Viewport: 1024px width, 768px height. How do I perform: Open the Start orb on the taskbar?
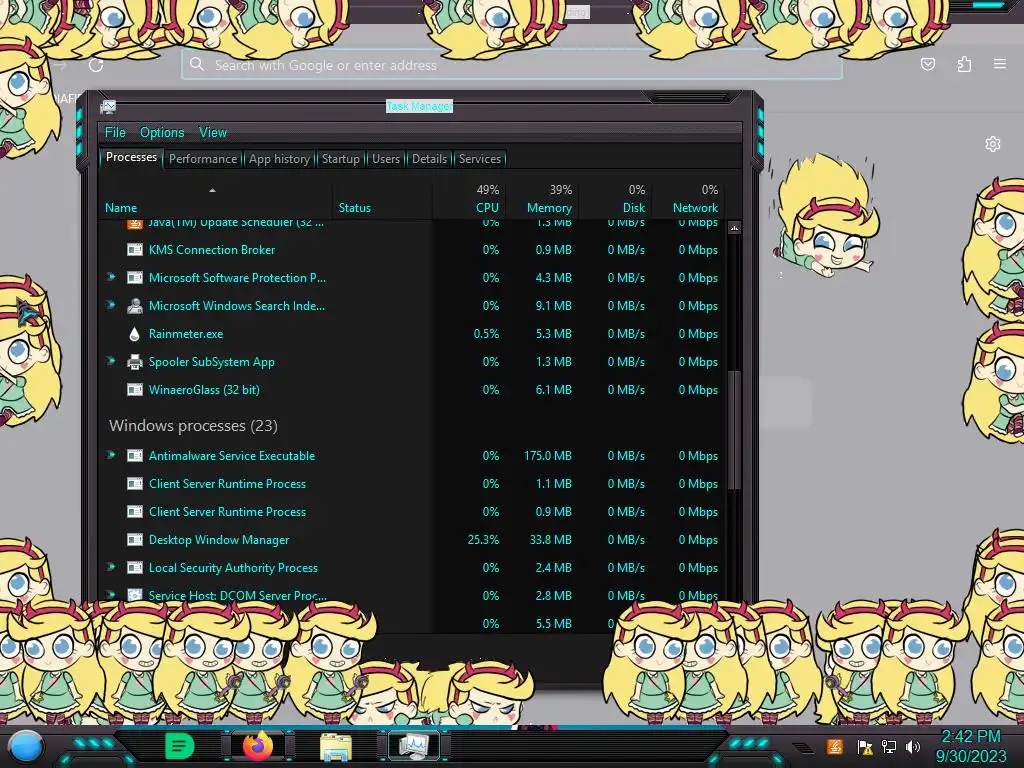tap(25, 746)
